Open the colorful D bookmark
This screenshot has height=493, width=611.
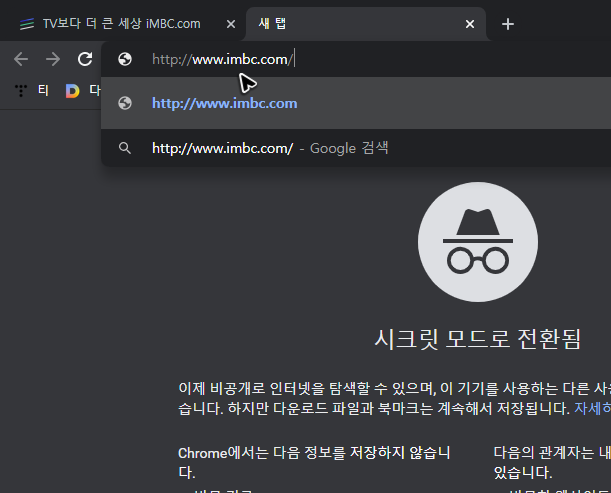tap(72, 91)
